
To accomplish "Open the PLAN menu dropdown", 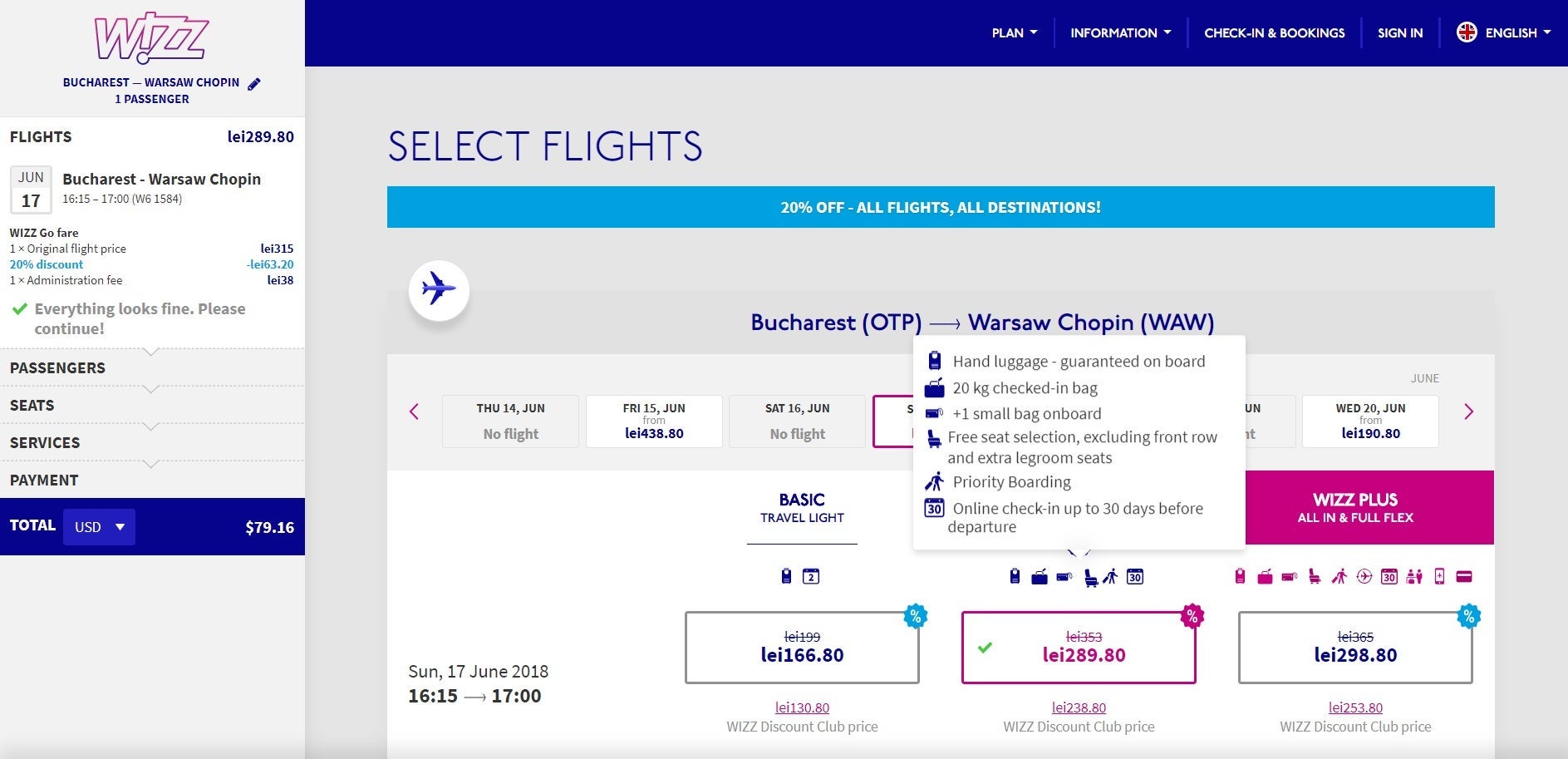I will click(x=1014, y=33).
